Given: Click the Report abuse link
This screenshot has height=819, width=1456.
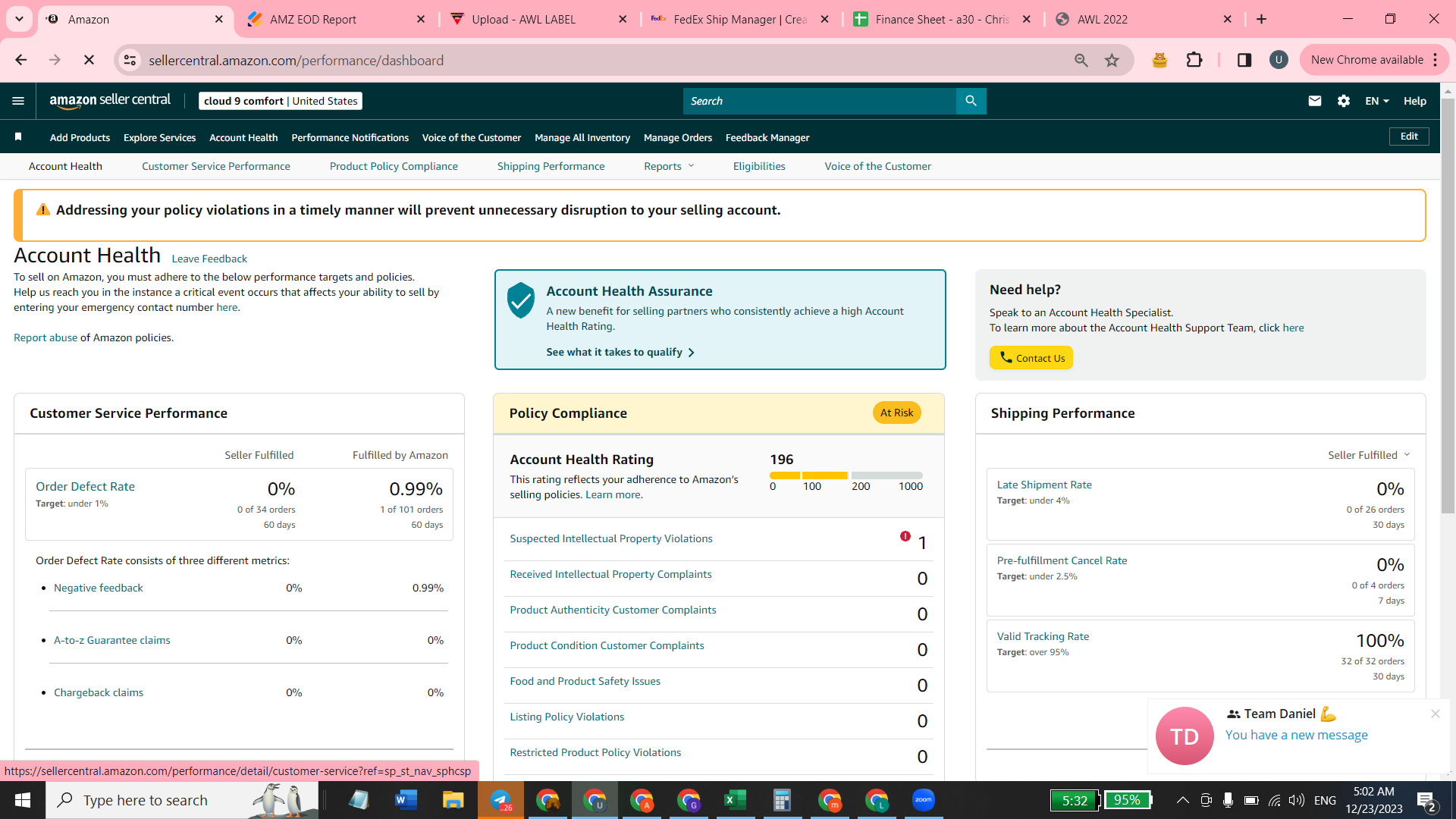Looking at the screenshot, I should (x=45, y=337).
